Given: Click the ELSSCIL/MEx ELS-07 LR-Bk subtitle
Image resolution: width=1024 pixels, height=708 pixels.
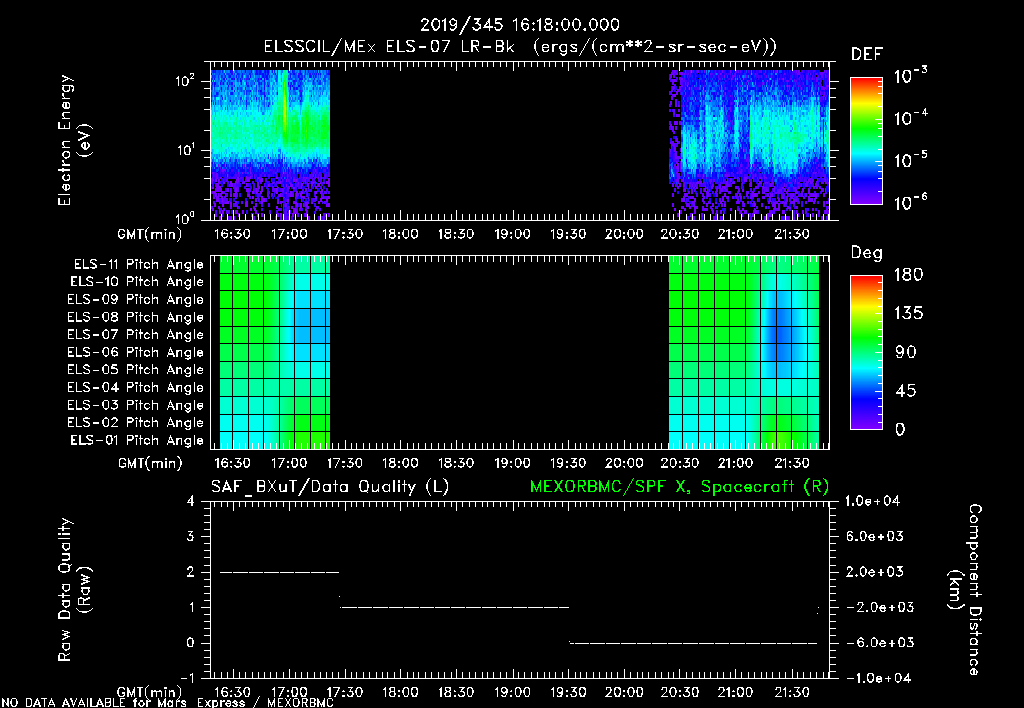Looking at the screenshot, I should [520, 47].
